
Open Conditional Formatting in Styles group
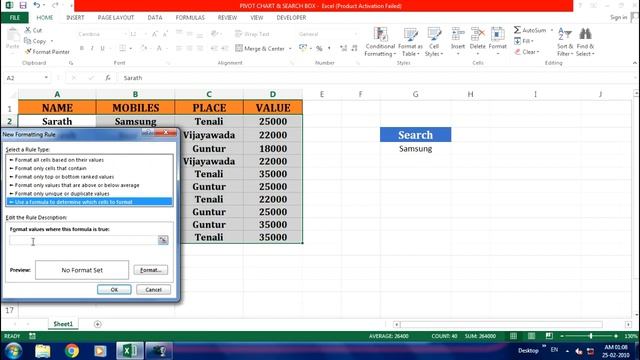point(380,42)
